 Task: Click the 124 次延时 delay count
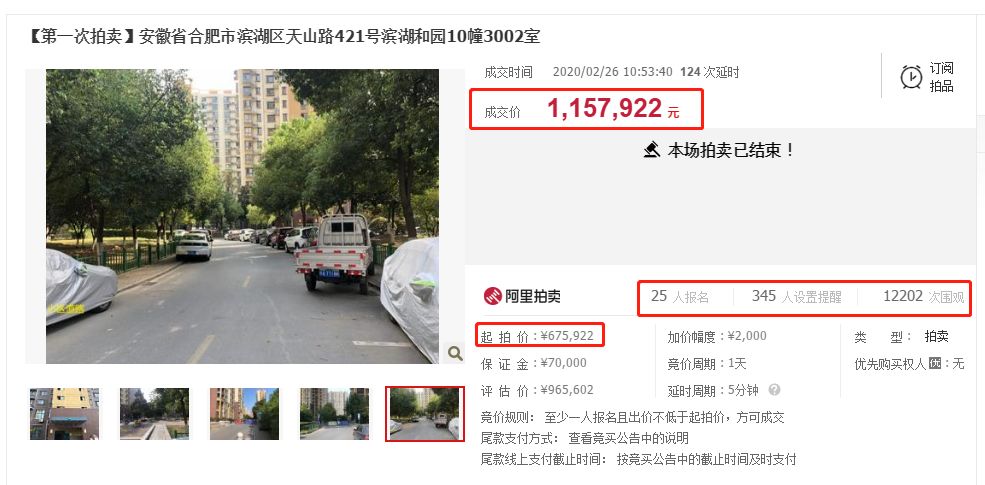[709, 72]
